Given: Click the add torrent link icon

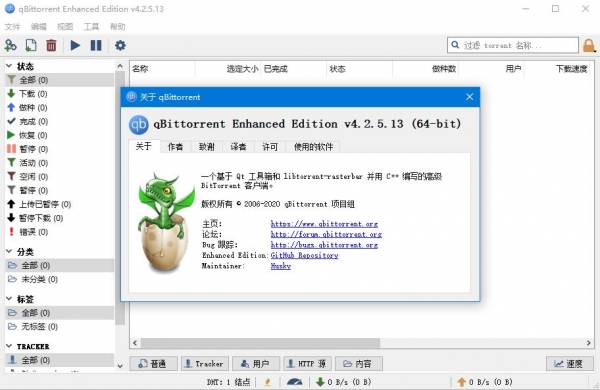Looking at the screenshot, I should (10, 46).
